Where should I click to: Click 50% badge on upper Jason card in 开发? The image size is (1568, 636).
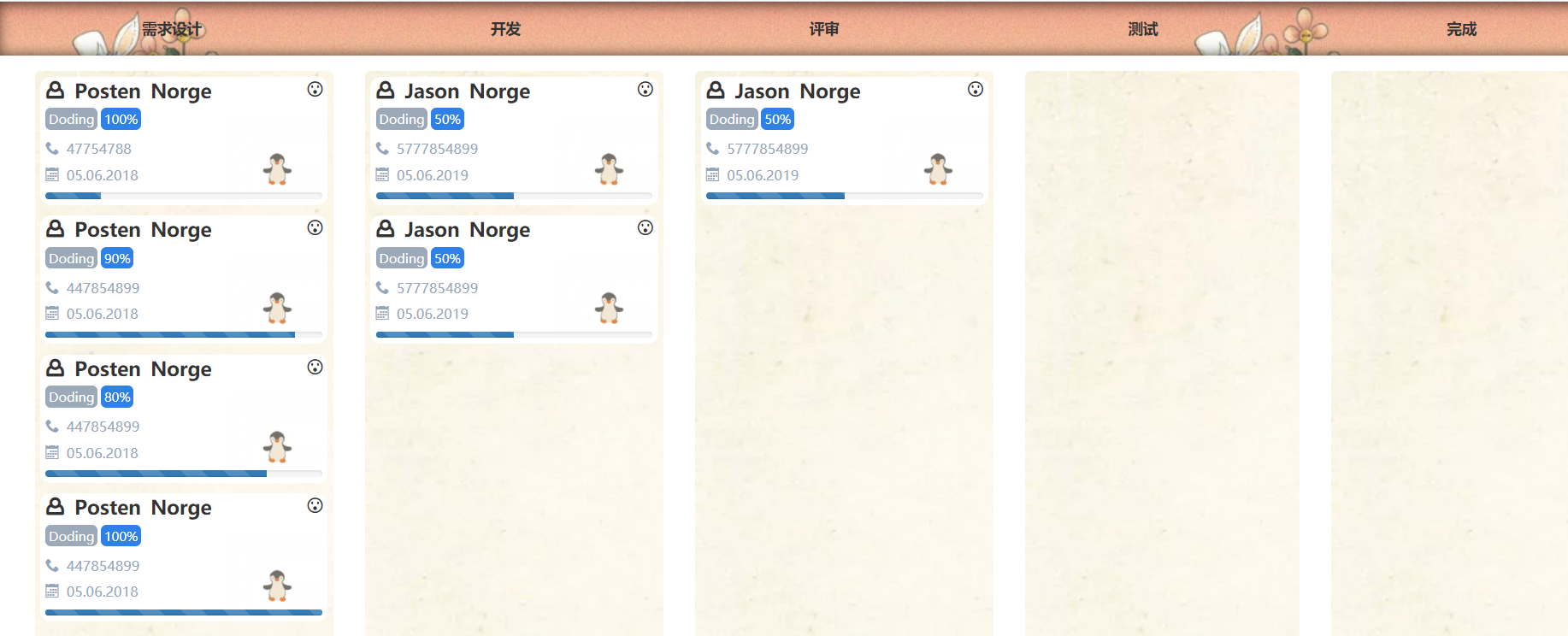[x=447, y=119]
